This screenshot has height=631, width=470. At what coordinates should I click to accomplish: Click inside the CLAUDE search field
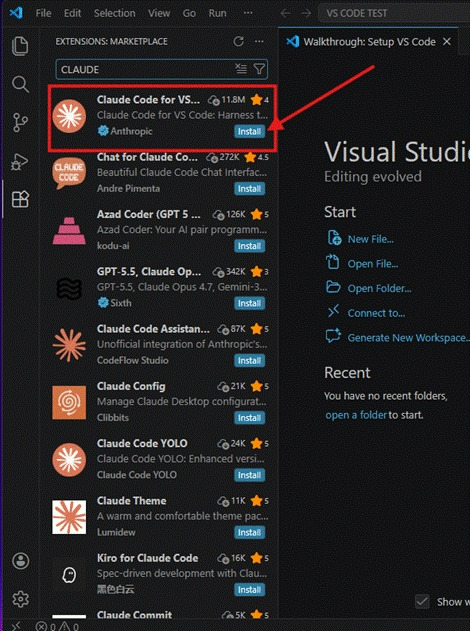coord(147,69)
